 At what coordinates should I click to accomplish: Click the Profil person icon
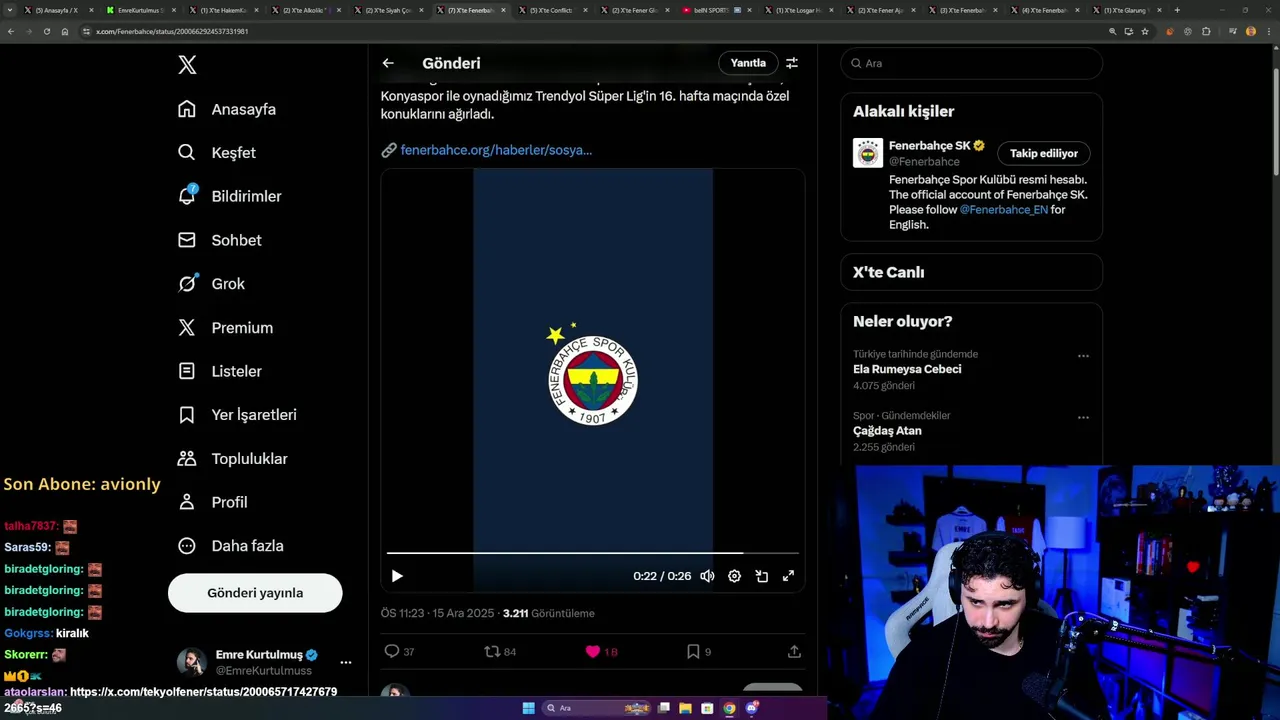187,502
